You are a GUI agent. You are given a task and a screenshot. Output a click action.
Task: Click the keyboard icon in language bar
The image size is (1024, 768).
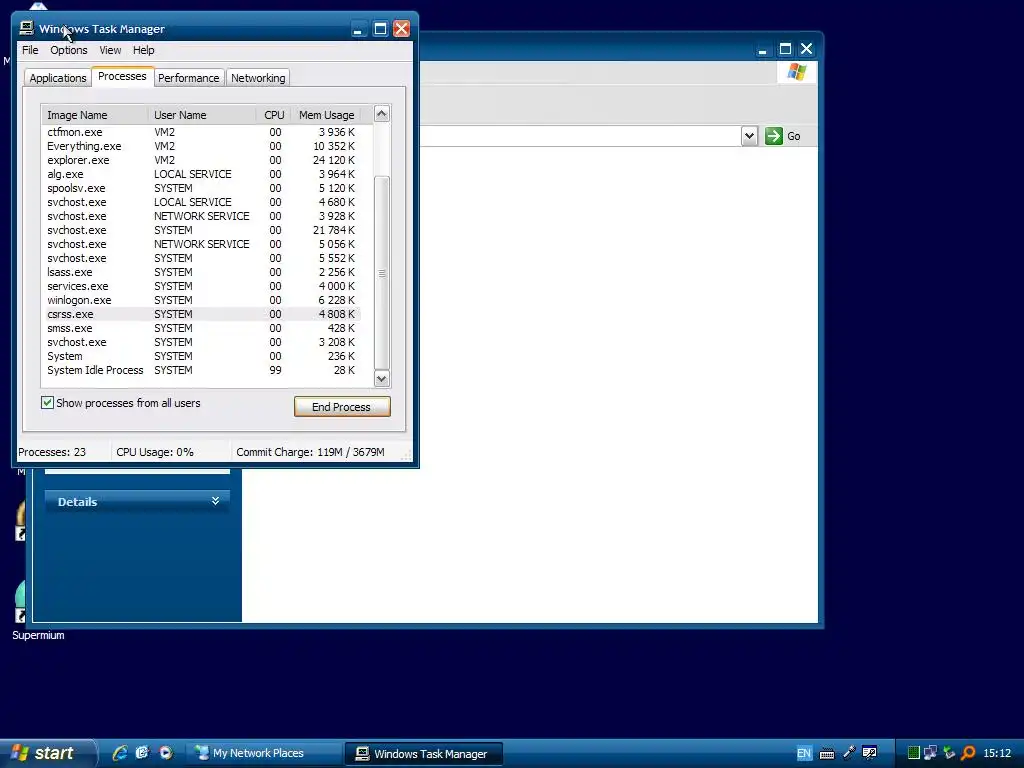tap(827, 754)
